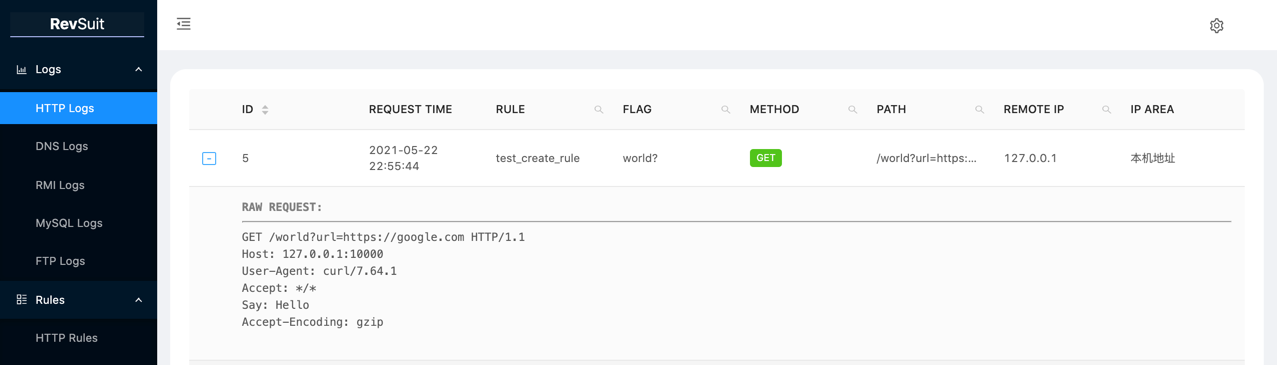Click the 127.0.0.1 remote IP cell

coord(1030,158)
